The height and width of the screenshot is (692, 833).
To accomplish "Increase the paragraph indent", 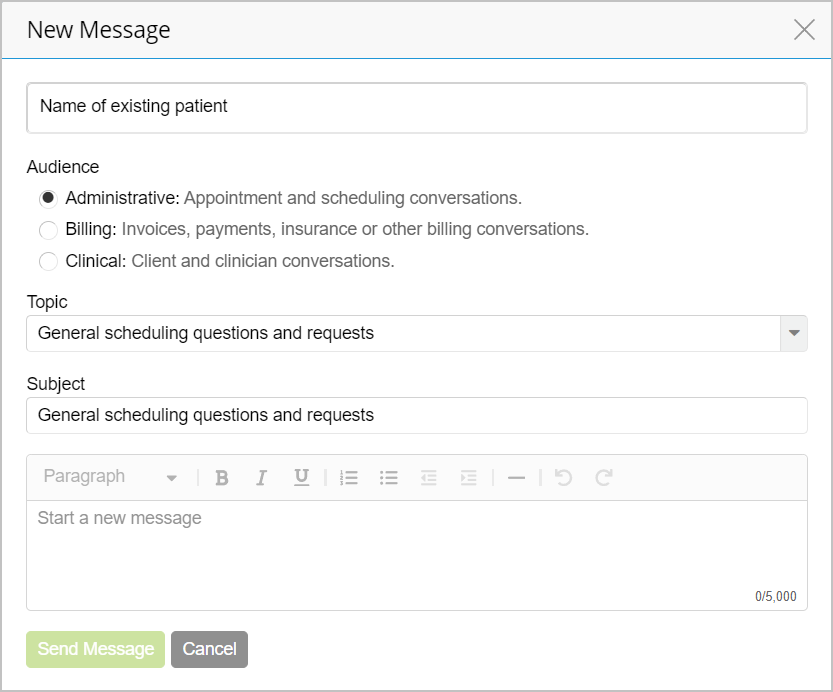I will 468,477.
